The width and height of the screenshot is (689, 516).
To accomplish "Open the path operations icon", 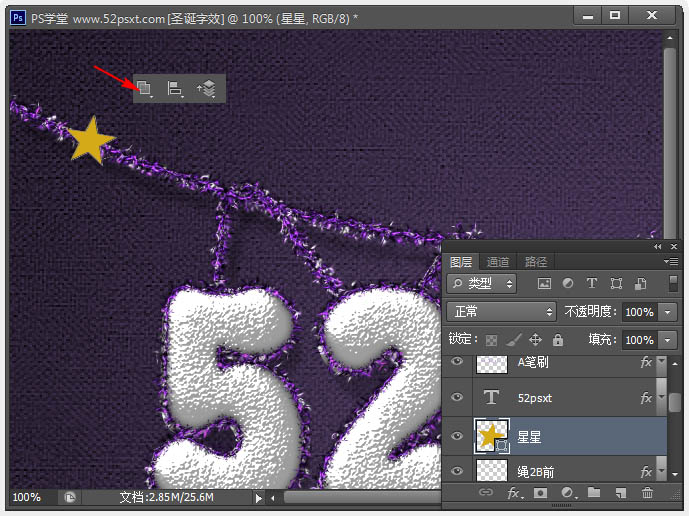I will (x=144, y=88).
